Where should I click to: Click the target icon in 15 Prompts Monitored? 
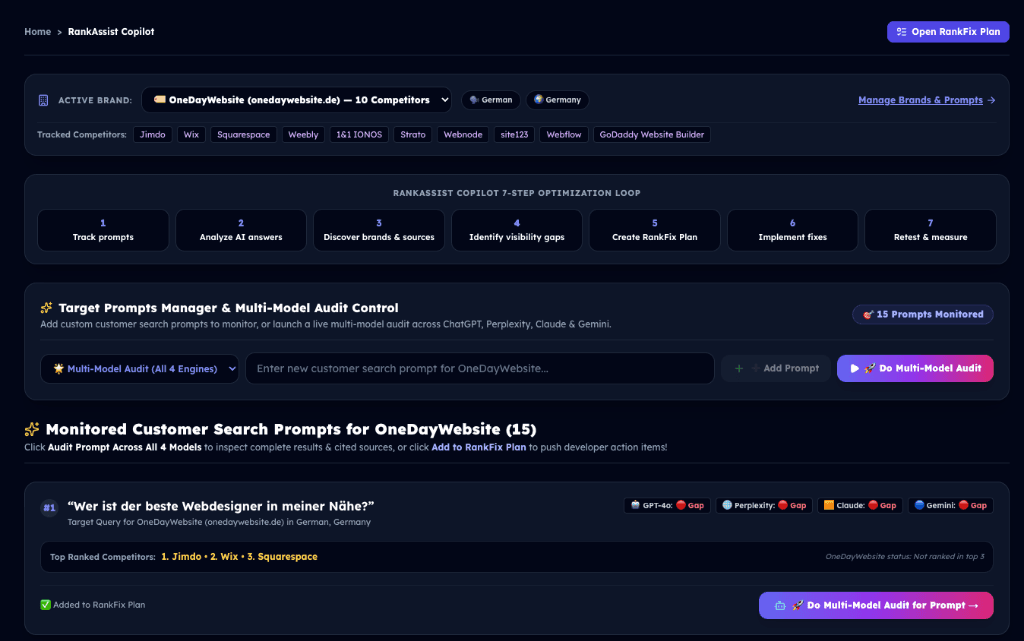point(868,315)
